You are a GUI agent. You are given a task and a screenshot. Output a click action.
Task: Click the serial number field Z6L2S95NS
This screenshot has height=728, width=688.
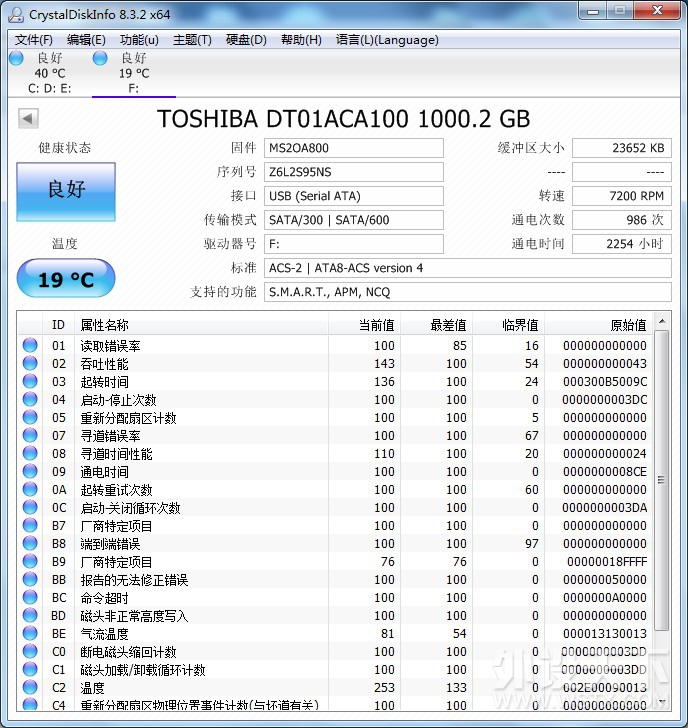pos(354,172)
